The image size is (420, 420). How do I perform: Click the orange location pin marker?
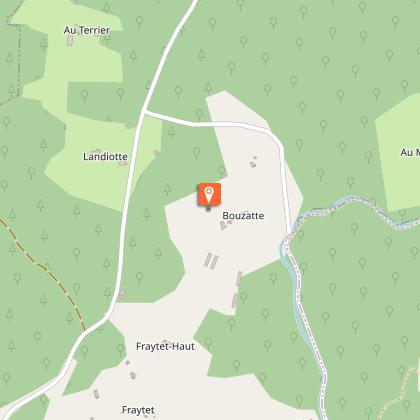coord(209,194)
